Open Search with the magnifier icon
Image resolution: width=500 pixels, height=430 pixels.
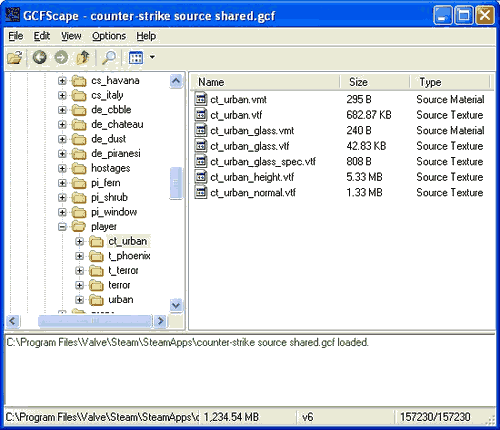109,57
